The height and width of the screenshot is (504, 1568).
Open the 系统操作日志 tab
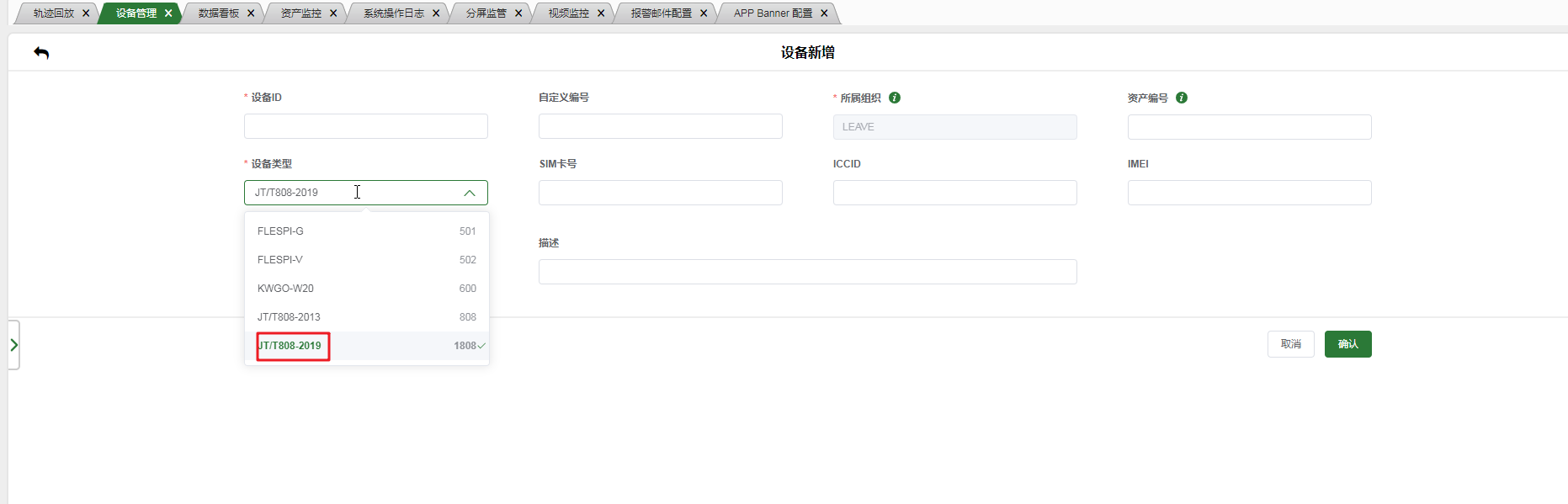click(x=393, y=13)
